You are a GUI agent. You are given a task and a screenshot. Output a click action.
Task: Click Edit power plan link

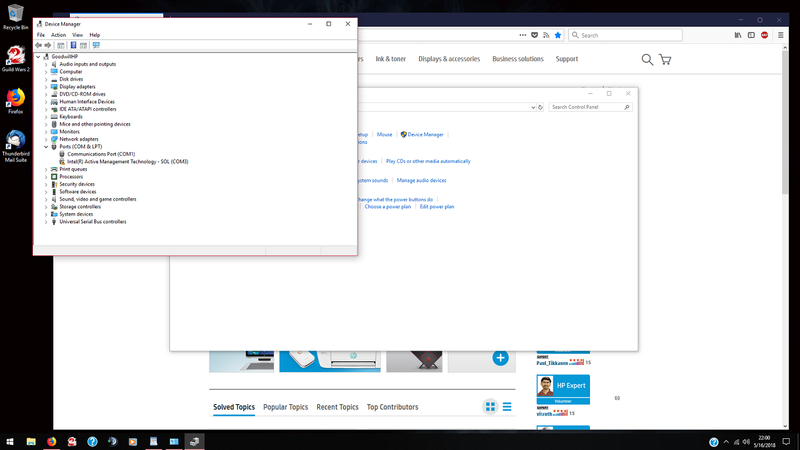coord(437,207)
